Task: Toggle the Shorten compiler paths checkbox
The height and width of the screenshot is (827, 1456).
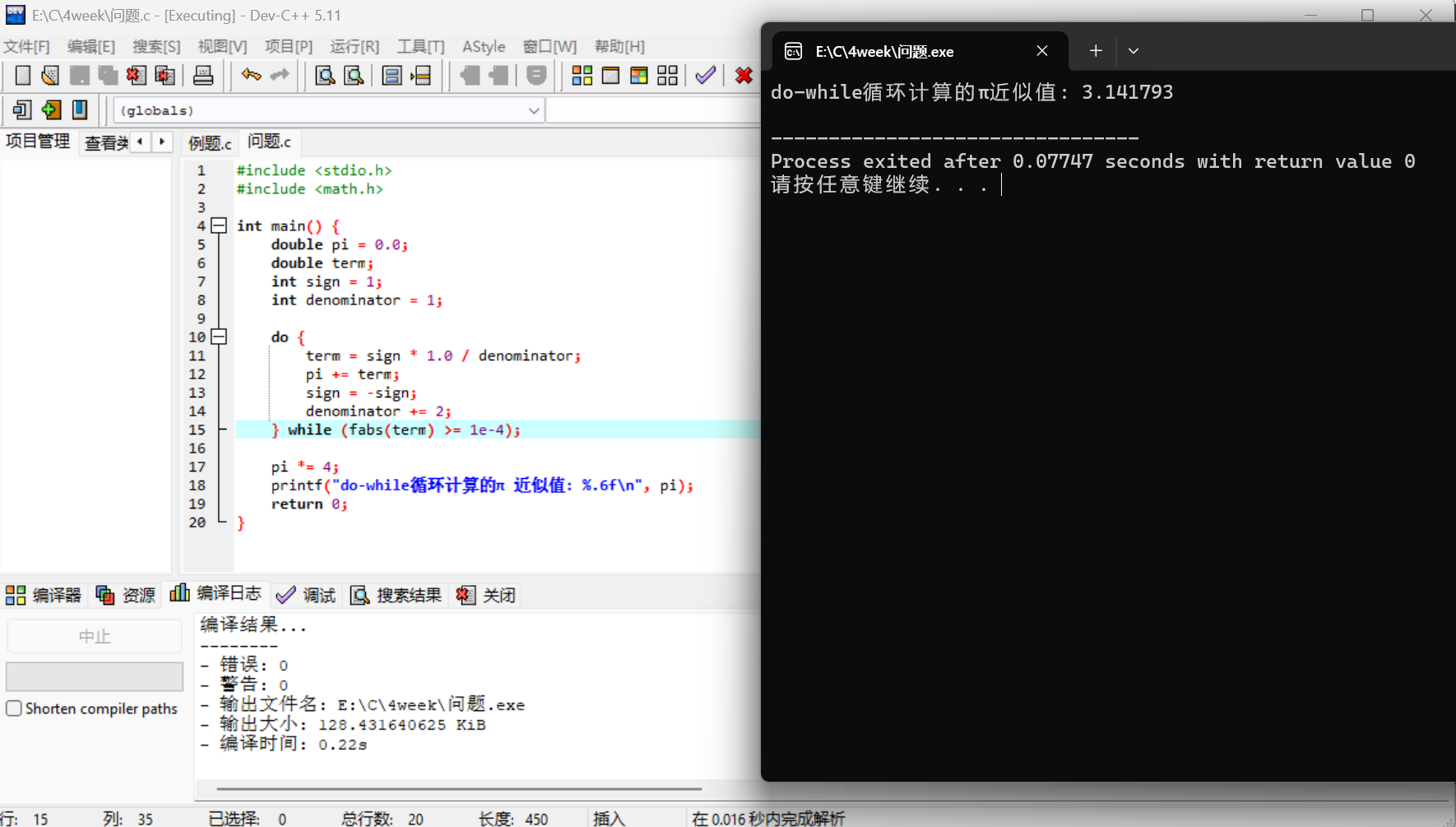Action: pos(14,709)
